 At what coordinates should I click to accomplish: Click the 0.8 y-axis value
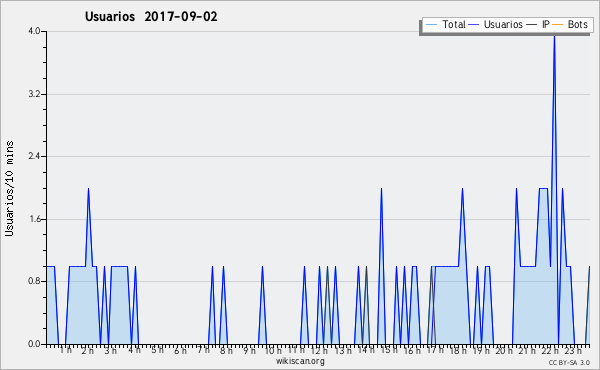point(34,282)
